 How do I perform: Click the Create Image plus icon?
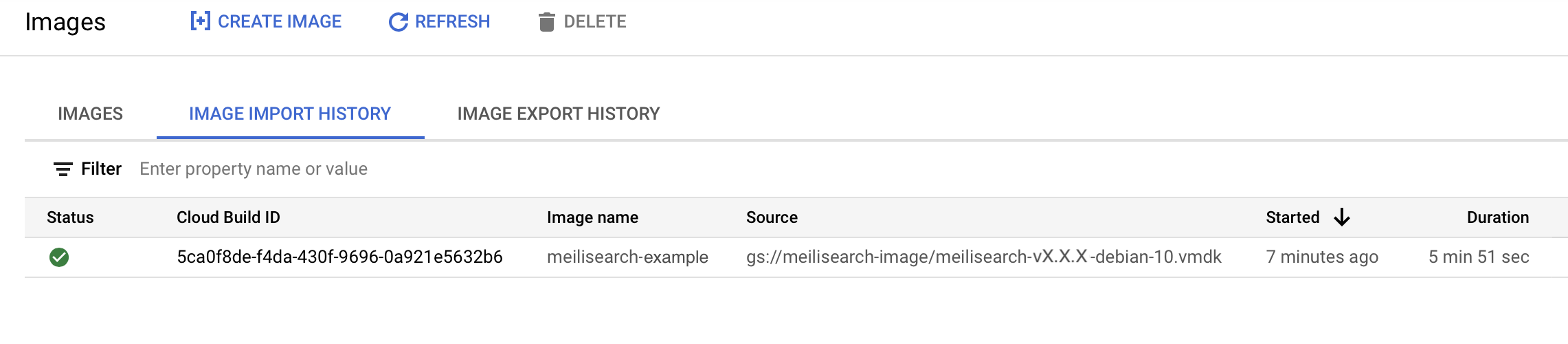click(x=200, y=21)
